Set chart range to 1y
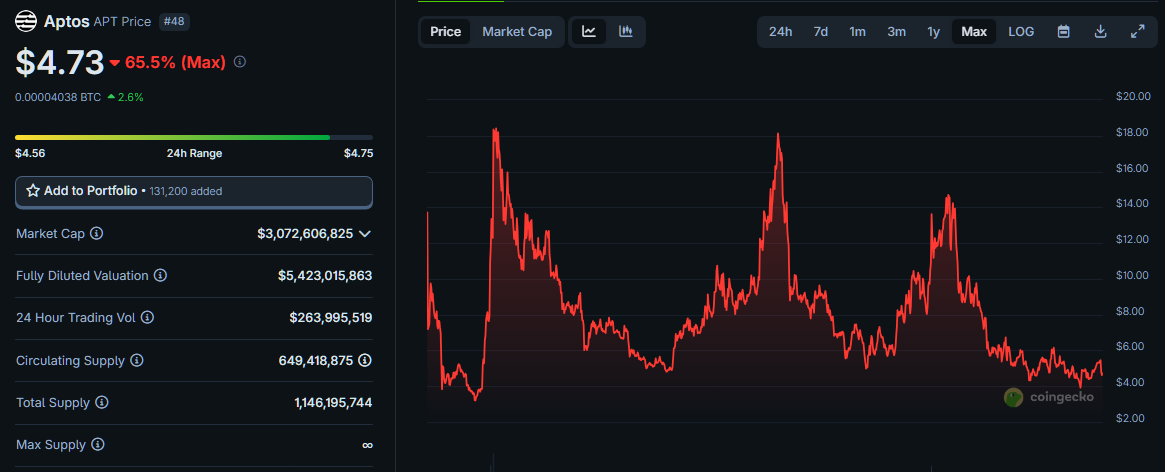1165x472 pixels. (x=934, y=32)
